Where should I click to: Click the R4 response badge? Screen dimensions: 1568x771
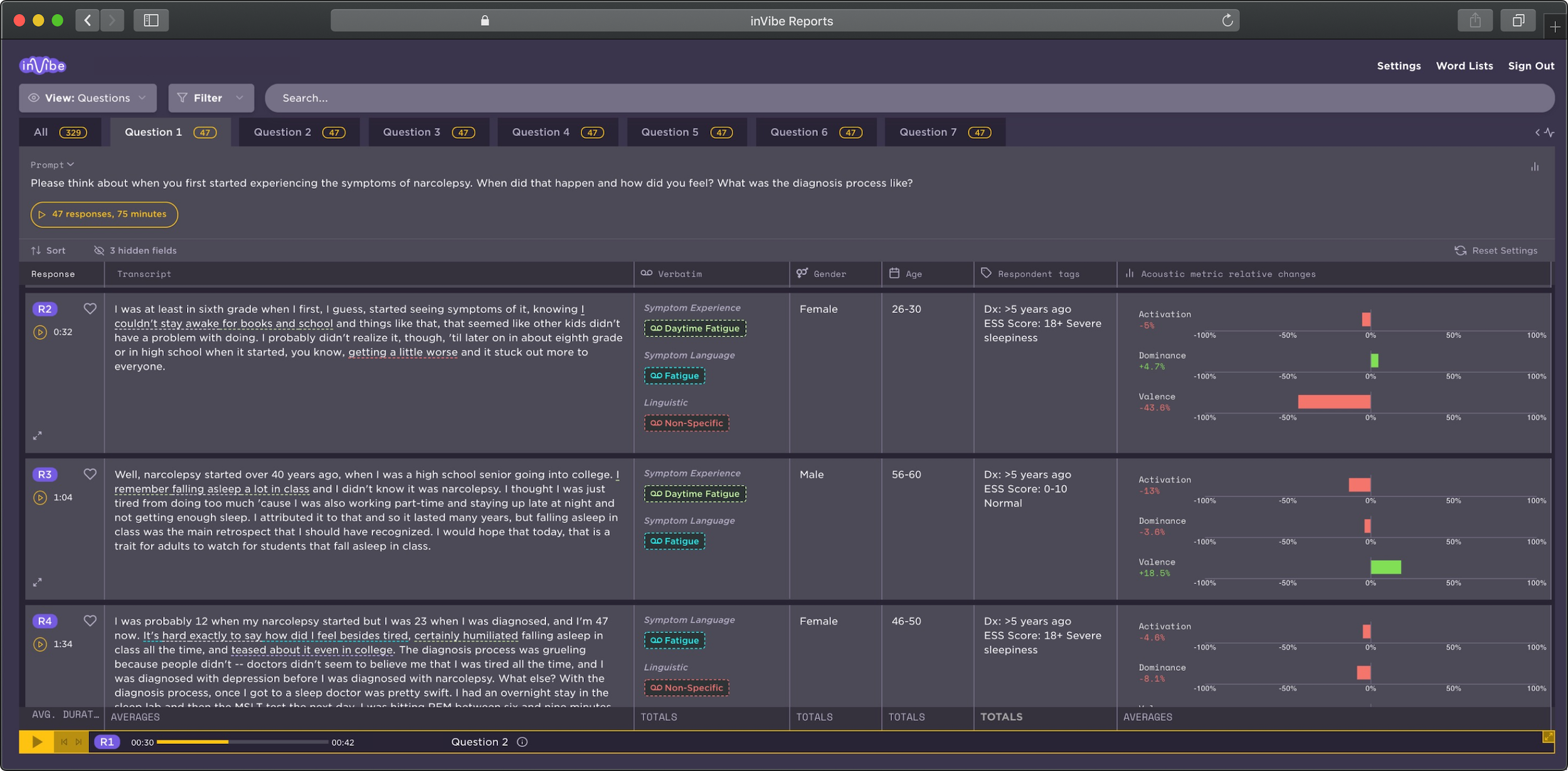click(x=45, y=621)
